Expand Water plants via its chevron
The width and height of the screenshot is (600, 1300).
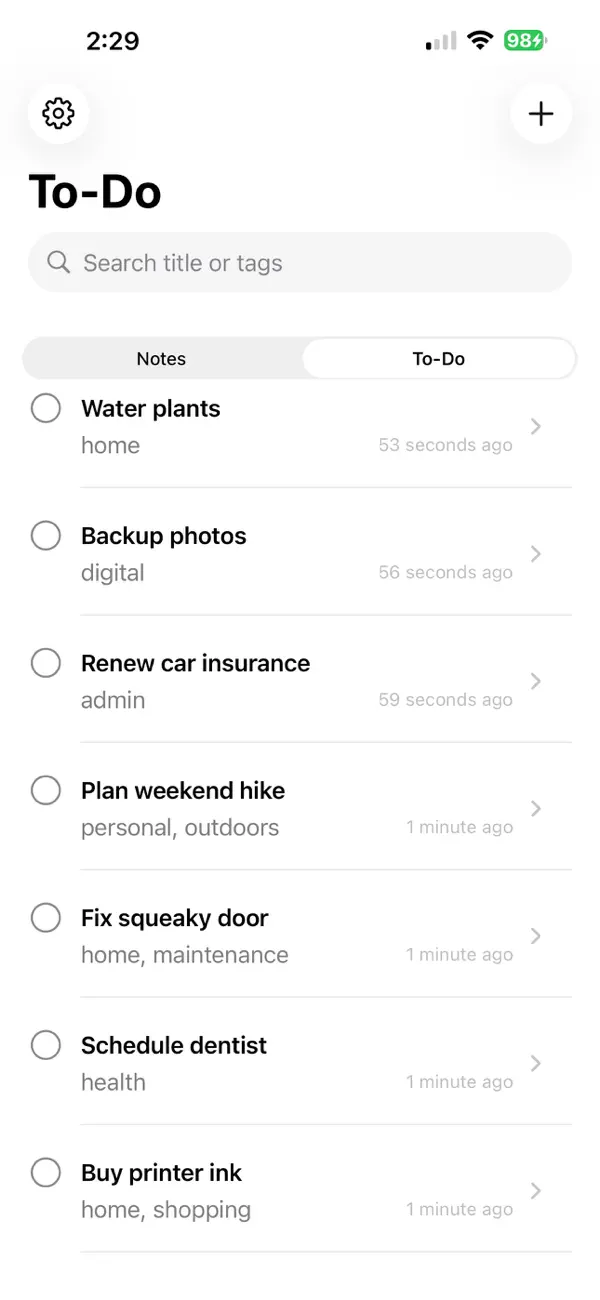[x=536, y=426]
